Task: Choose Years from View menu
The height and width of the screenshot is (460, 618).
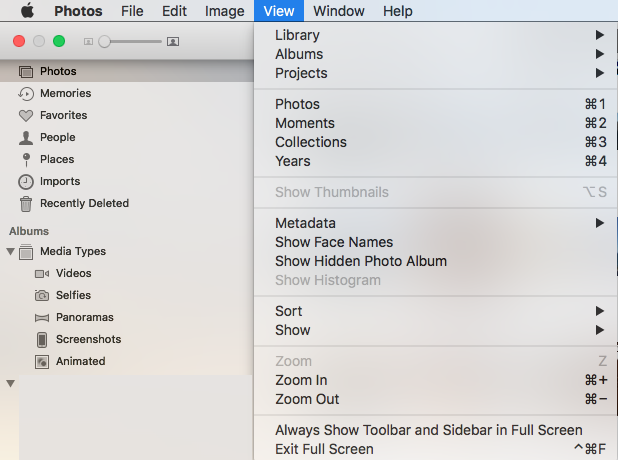Action: tap(436, 161)
